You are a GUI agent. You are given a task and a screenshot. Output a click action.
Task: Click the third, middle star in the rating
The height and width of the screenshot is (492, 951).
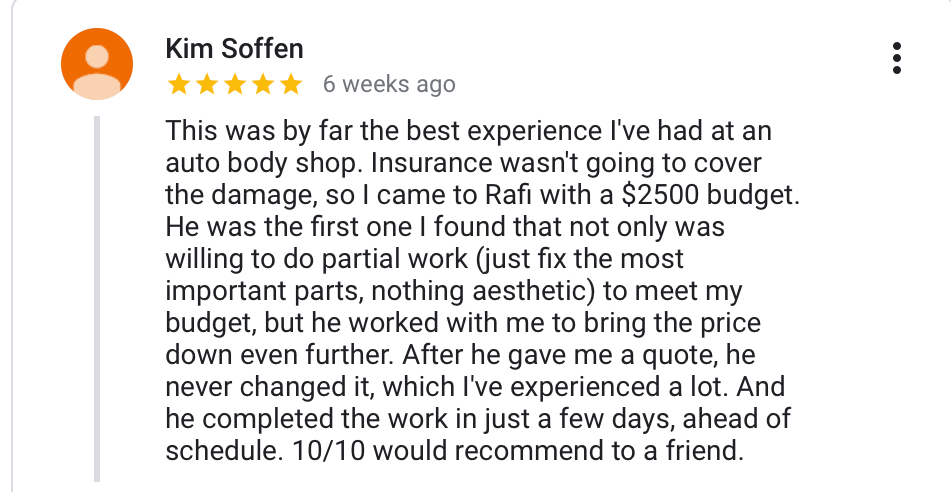point(235,84)
